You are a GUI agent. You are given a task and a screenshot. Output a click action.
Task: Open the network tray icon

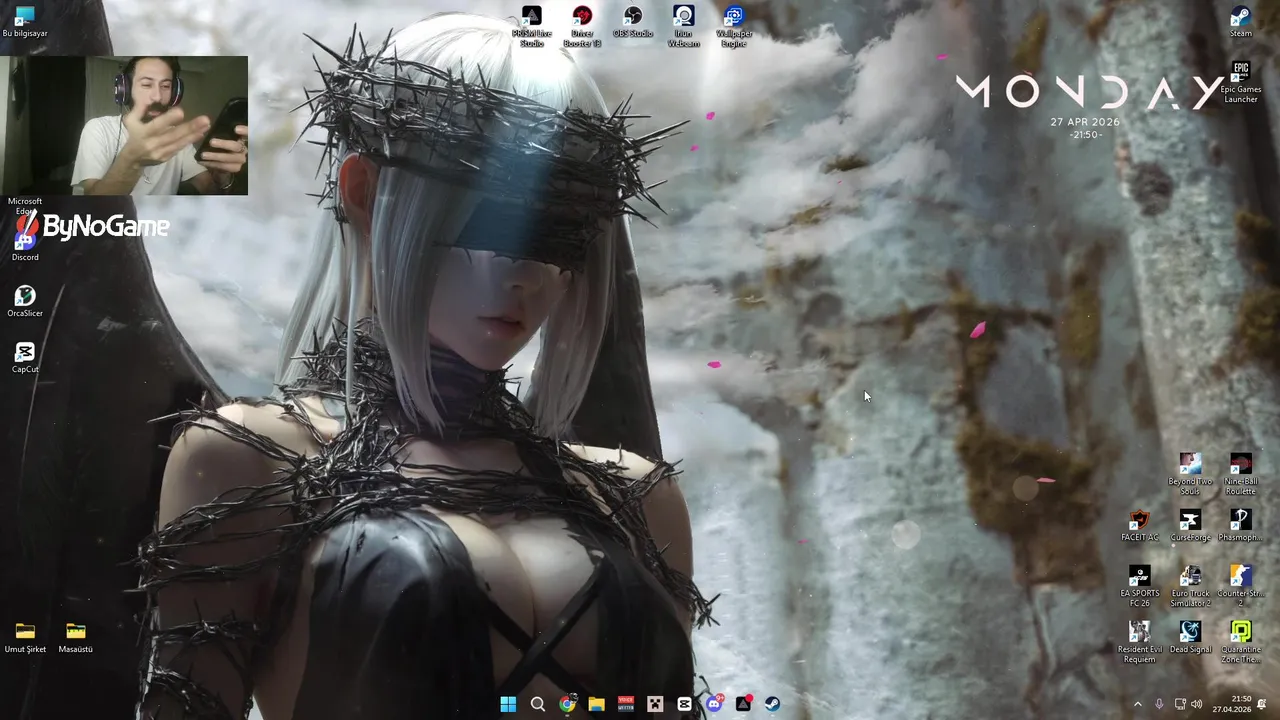[1180, 704]
